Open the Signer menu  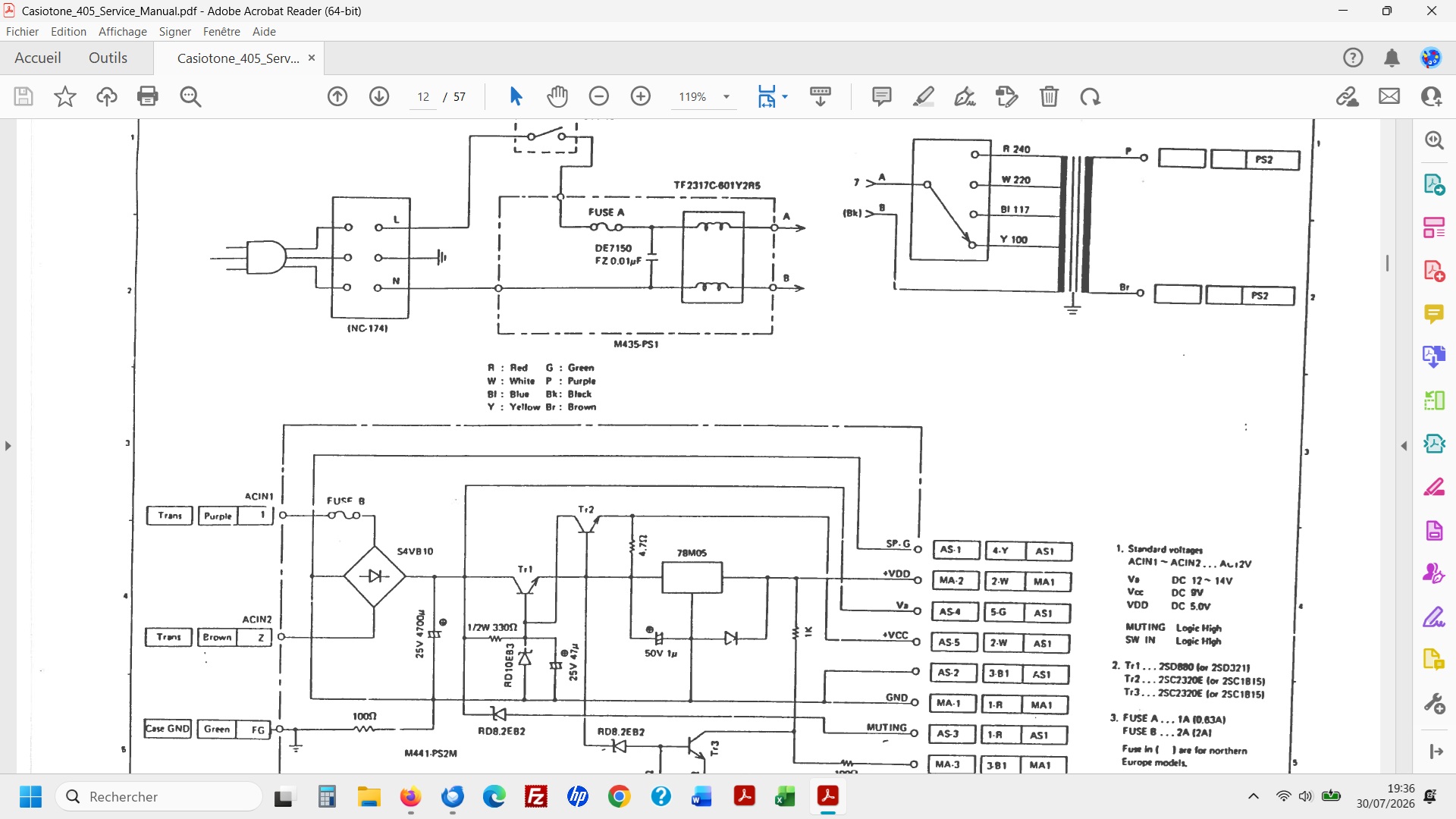pos(175,32)
